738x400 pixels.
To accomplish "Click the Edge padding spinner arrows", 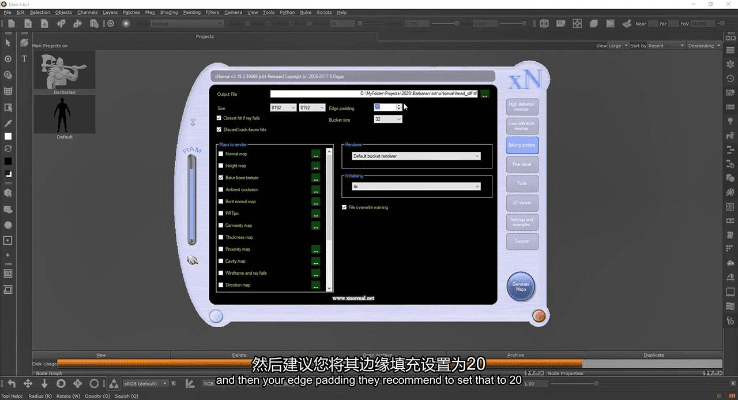I will (x=399, y=107).
